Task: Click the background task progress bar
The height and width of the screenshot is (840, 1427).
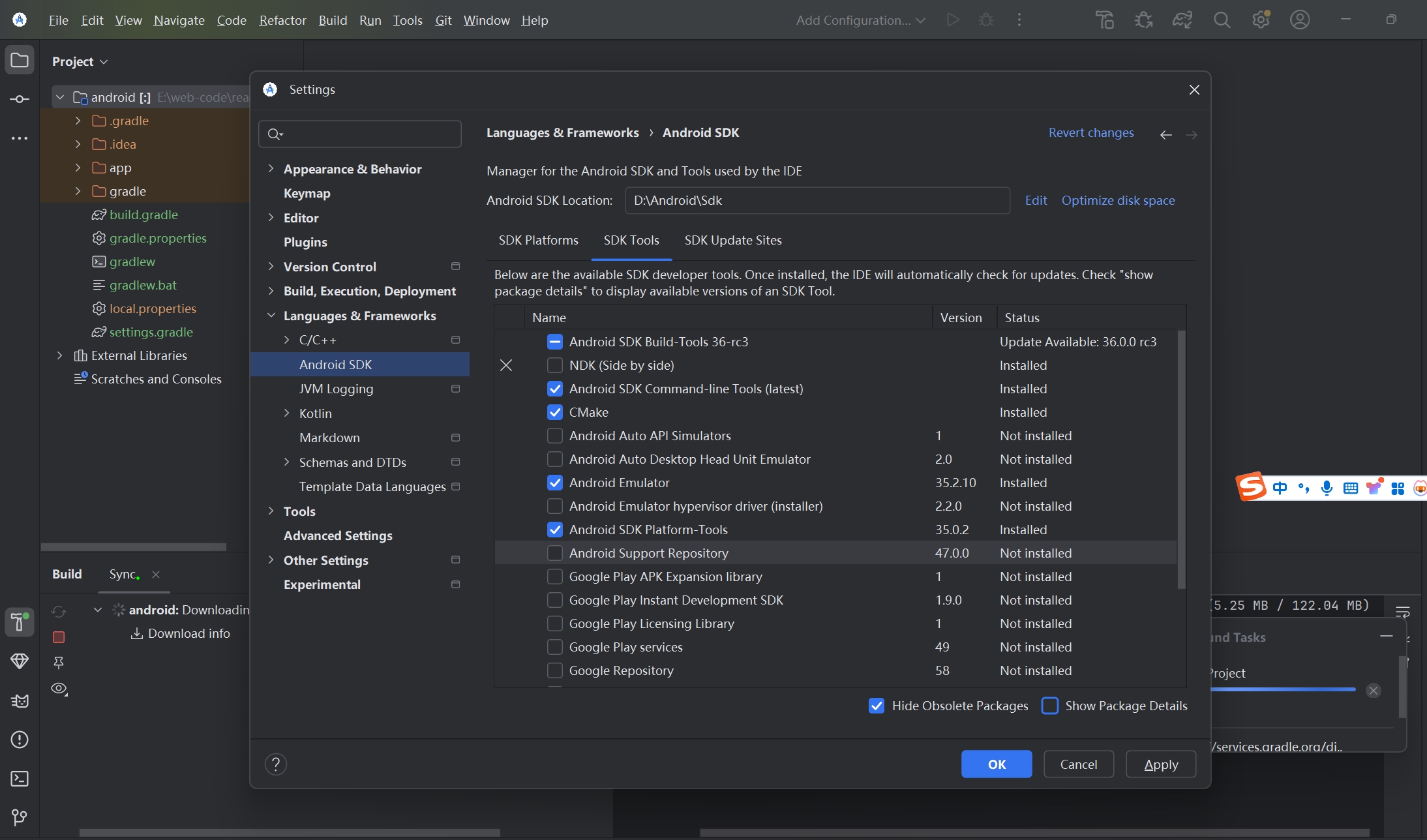Action: (x=1283, y=689)
